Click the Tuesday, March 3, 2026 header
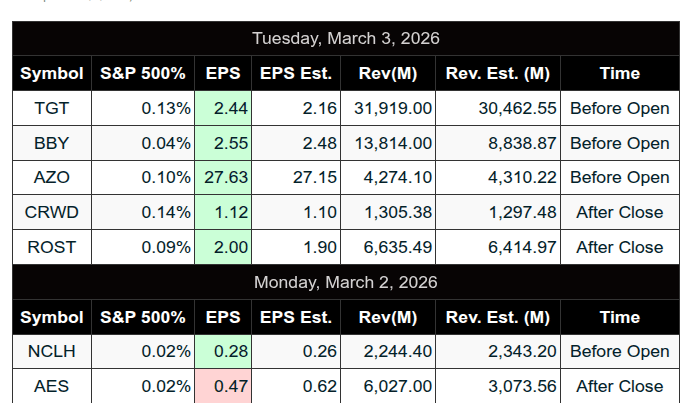Screen dimensions: 694x403 point(346,38)
